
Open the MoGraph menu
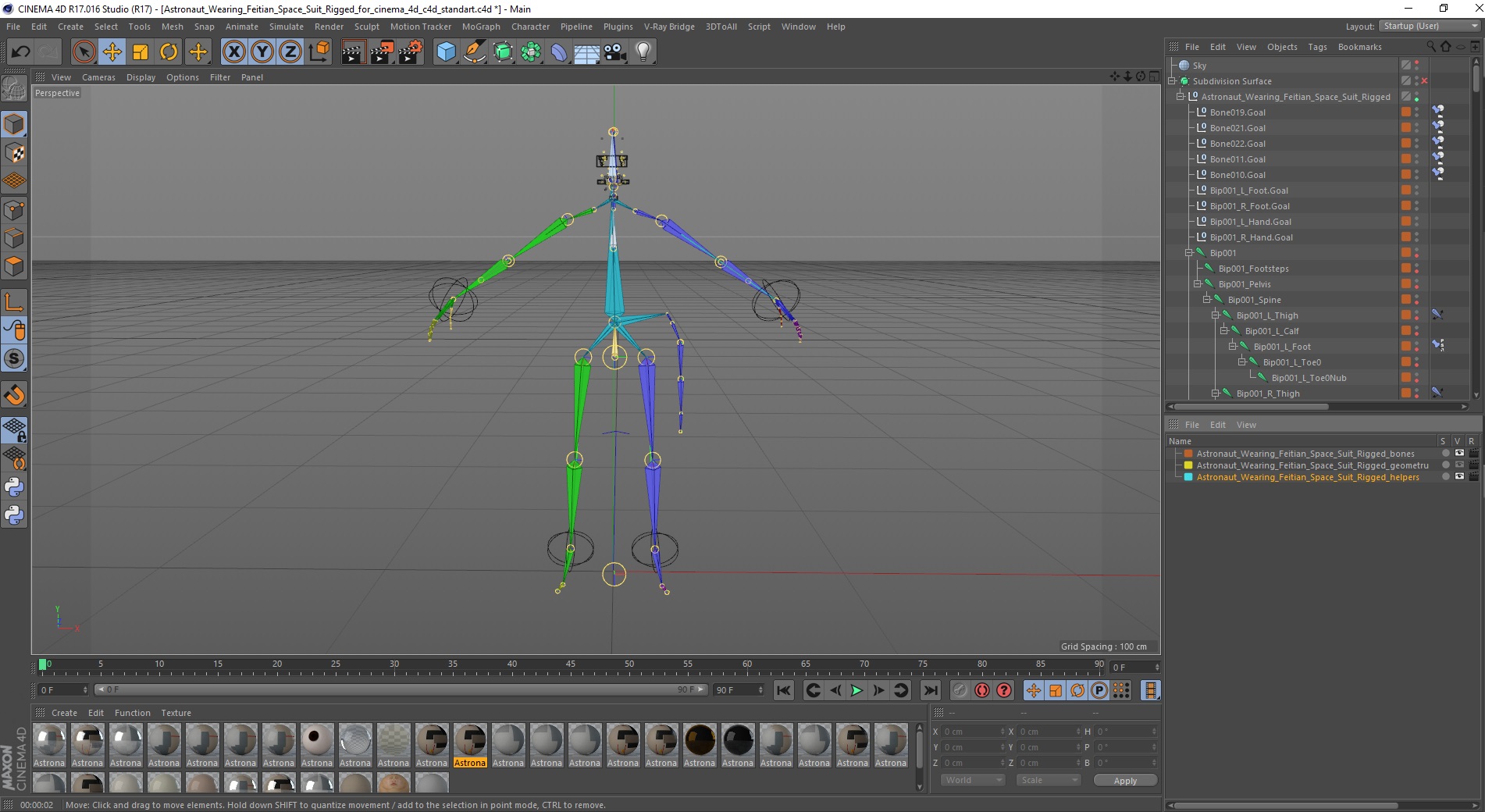(x=481, y=27)
